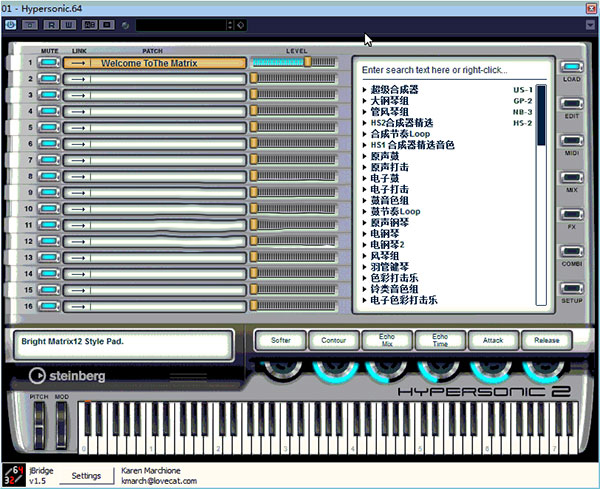The image size is (600, 489).
Task: Select 色彩打击乐 in patch browser
Action: 395,278
